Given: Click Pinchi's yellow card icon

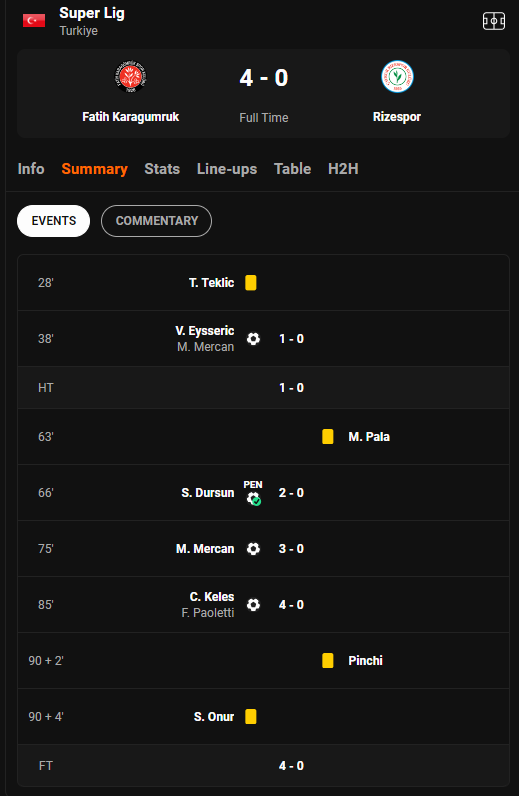Looking at the screenshot, I should (328, 660).
